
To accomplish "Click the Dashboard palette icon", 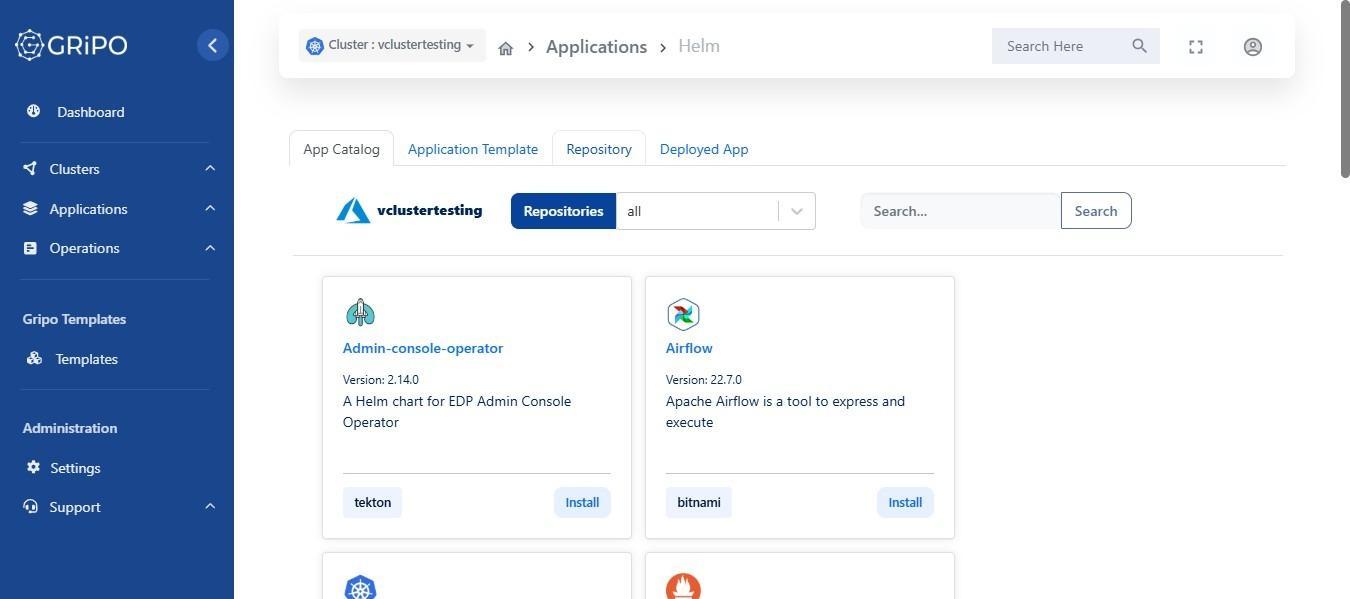I will (33, 111).
